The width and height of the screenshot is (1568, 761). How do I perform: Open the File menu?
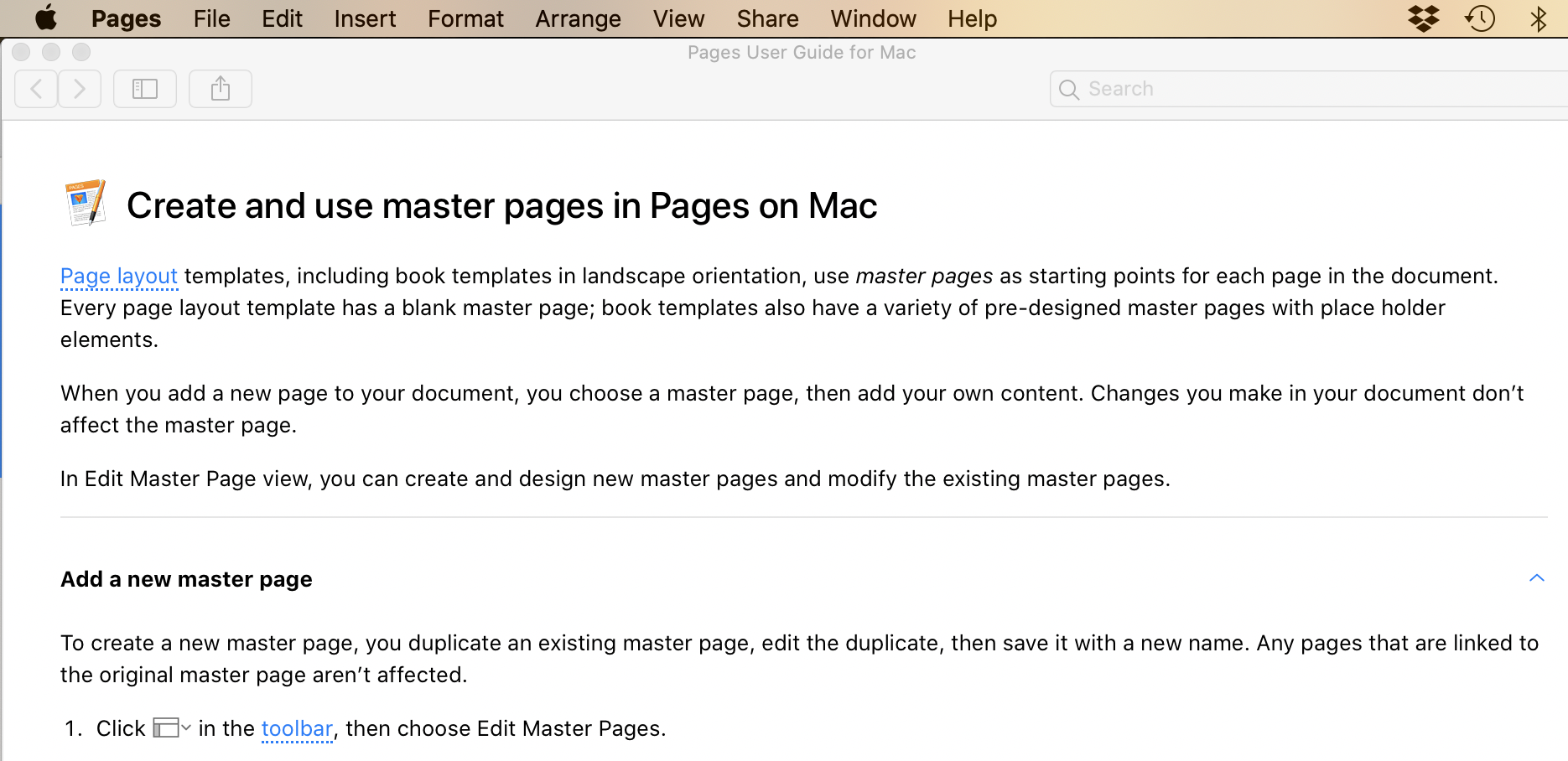211,18
